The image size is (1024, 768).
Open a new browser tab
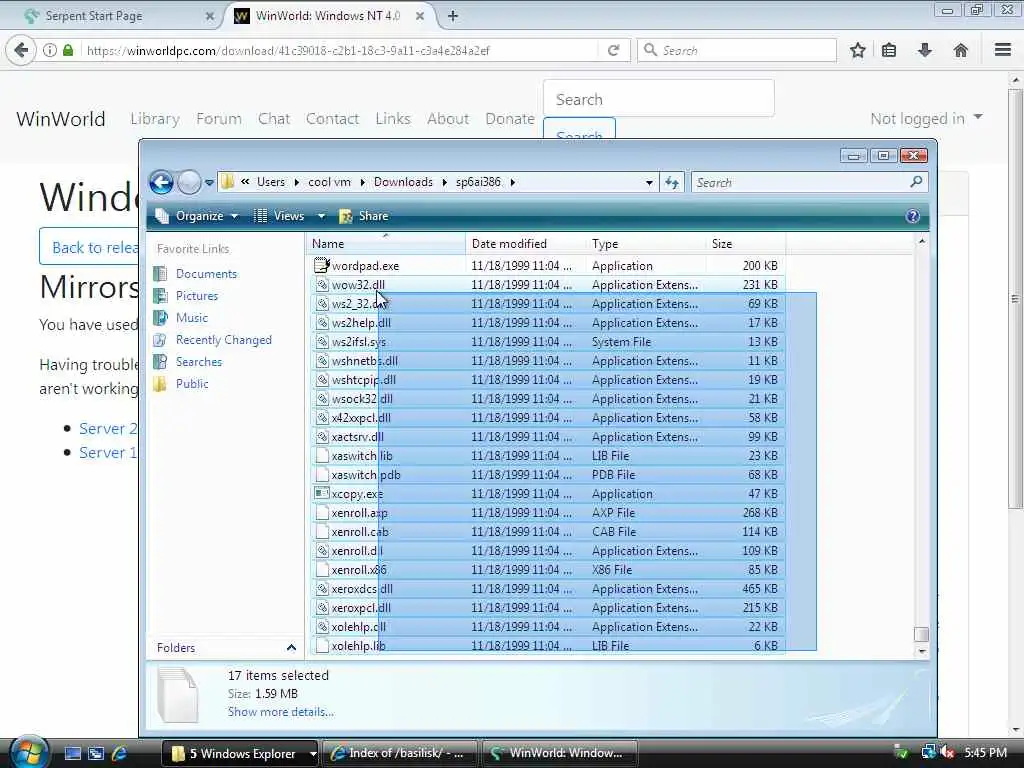(453, 16)
